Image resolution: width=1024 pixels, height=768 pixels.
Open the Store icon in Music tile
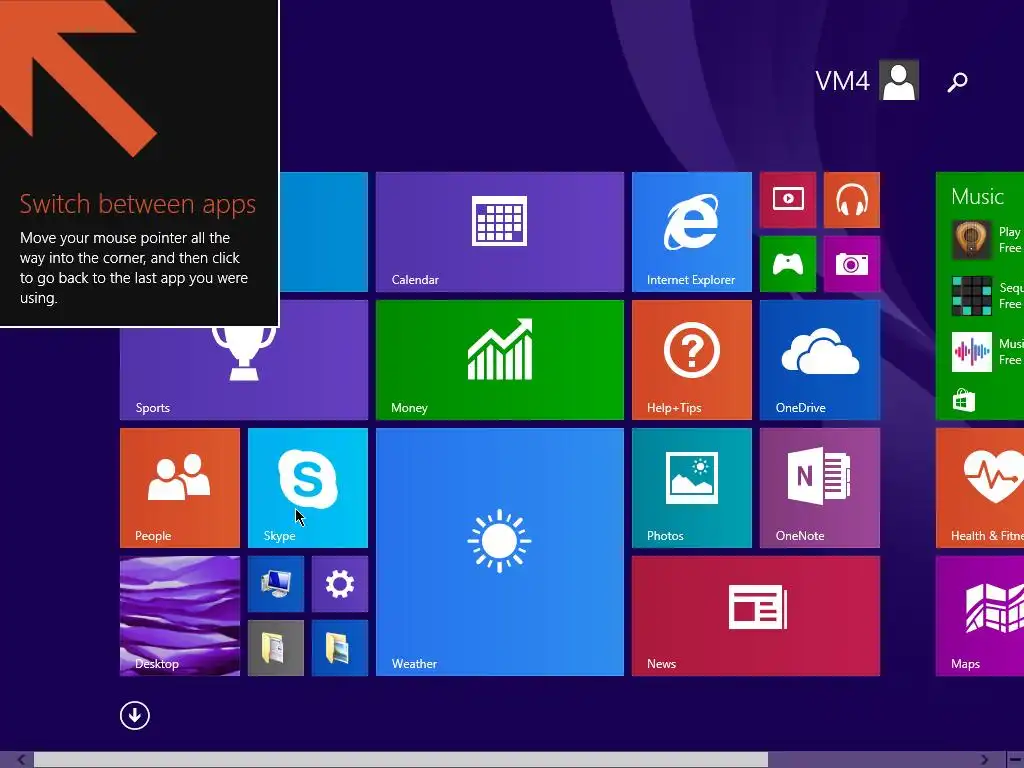pyautogui.click(x=964, y=400)
